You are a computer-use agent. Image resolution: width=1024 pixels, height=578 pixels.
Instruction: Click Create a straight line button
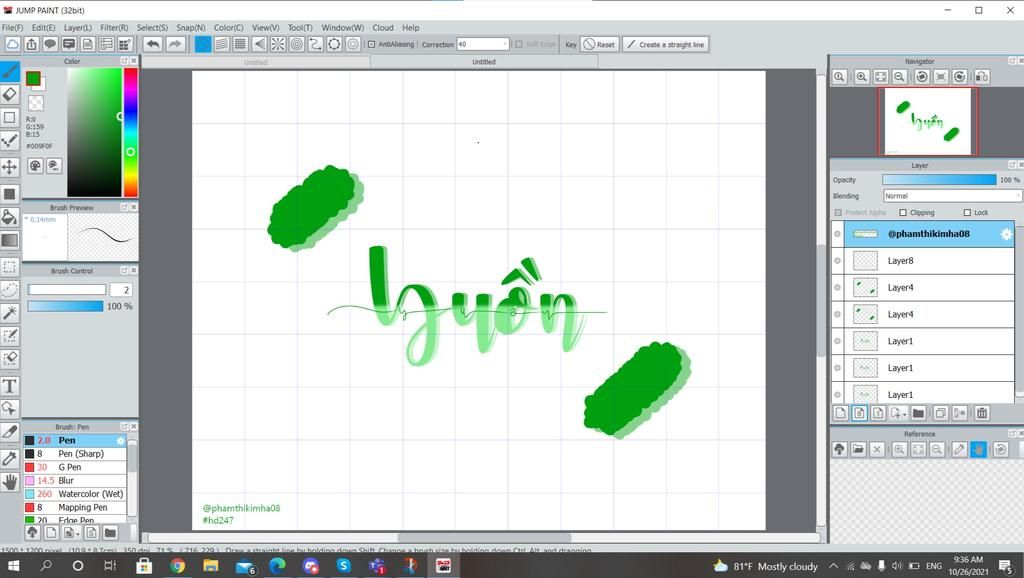[665, 44]
